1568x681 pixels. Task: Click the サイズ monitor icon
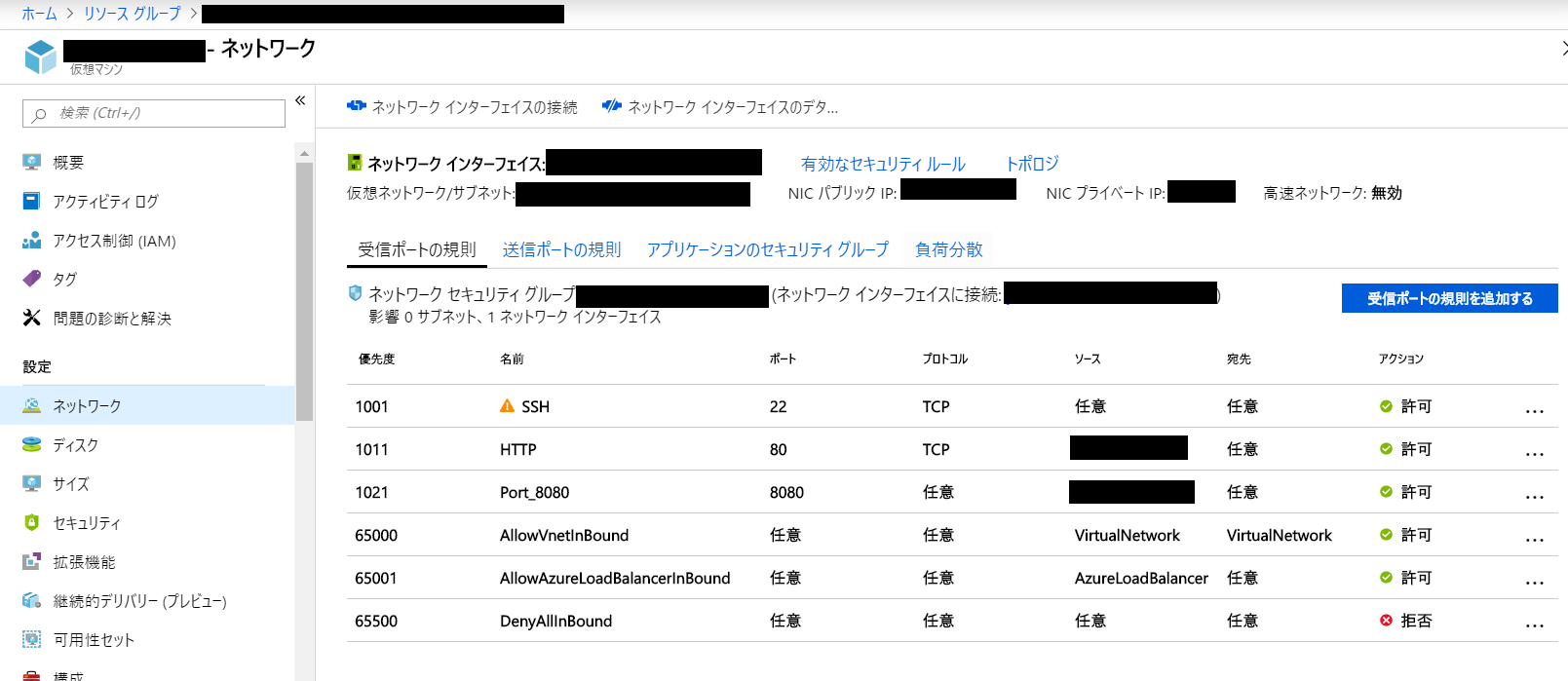point(32,483)
